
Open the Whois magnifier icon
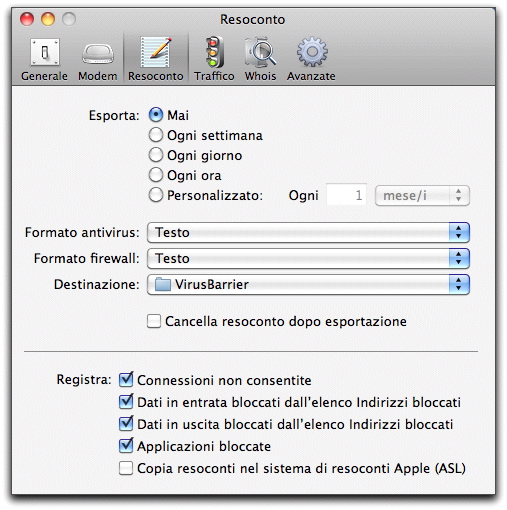[x=260, y=52]
